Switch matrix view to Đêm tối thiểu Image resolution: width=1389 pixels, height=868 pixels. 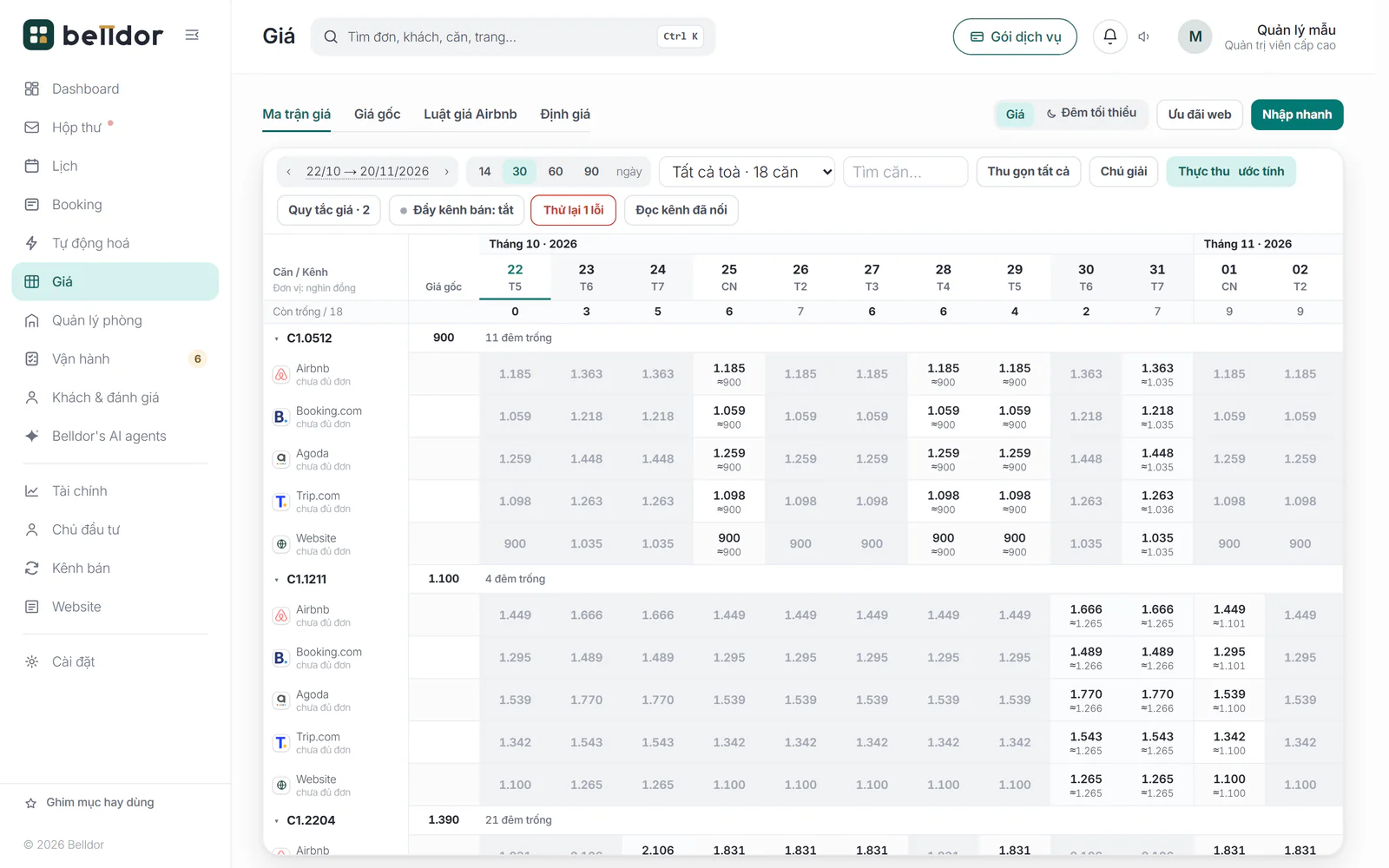[x=1091, y=114]
